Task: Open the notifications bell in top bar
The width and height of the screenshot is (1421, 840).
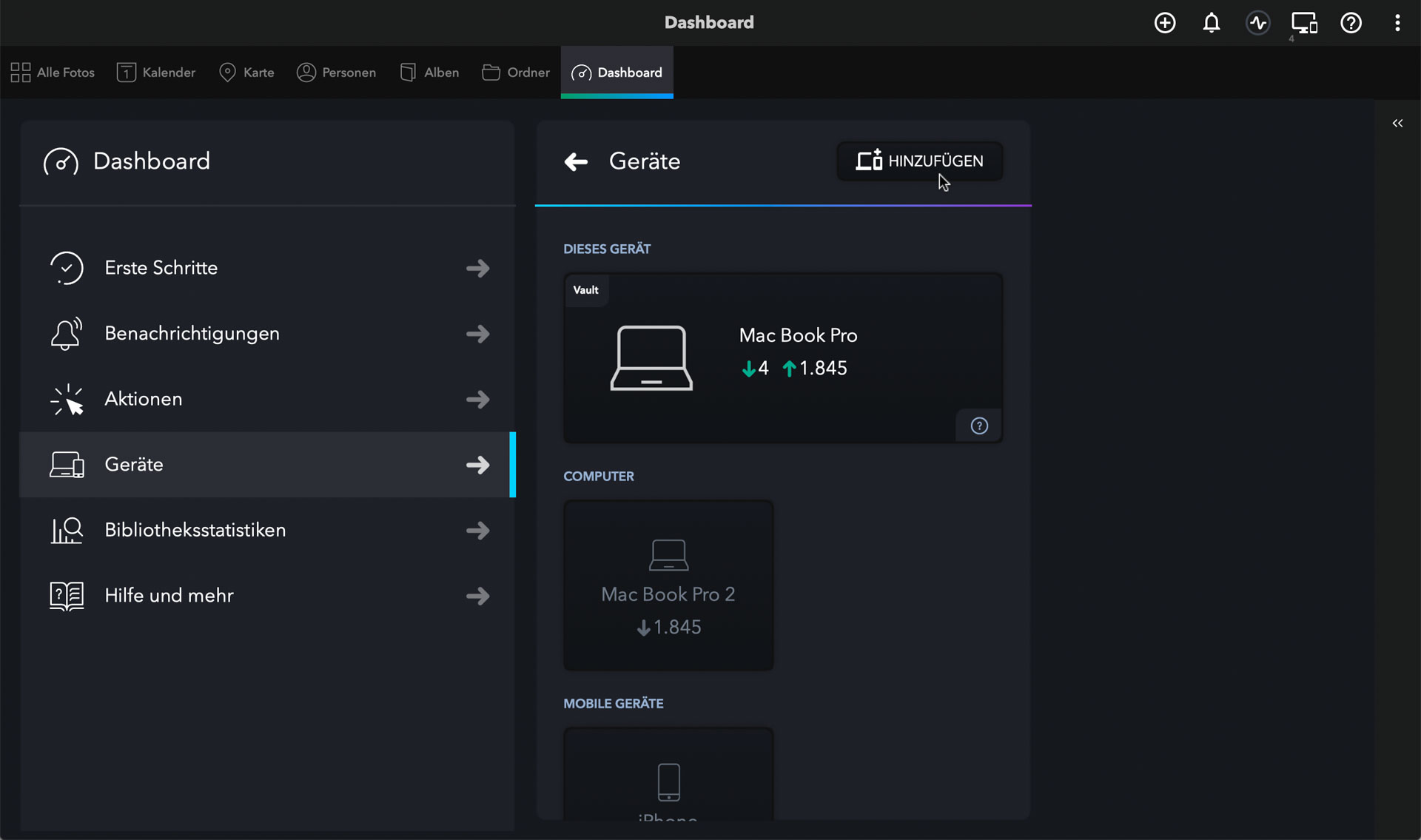Action: (1212, 23)
